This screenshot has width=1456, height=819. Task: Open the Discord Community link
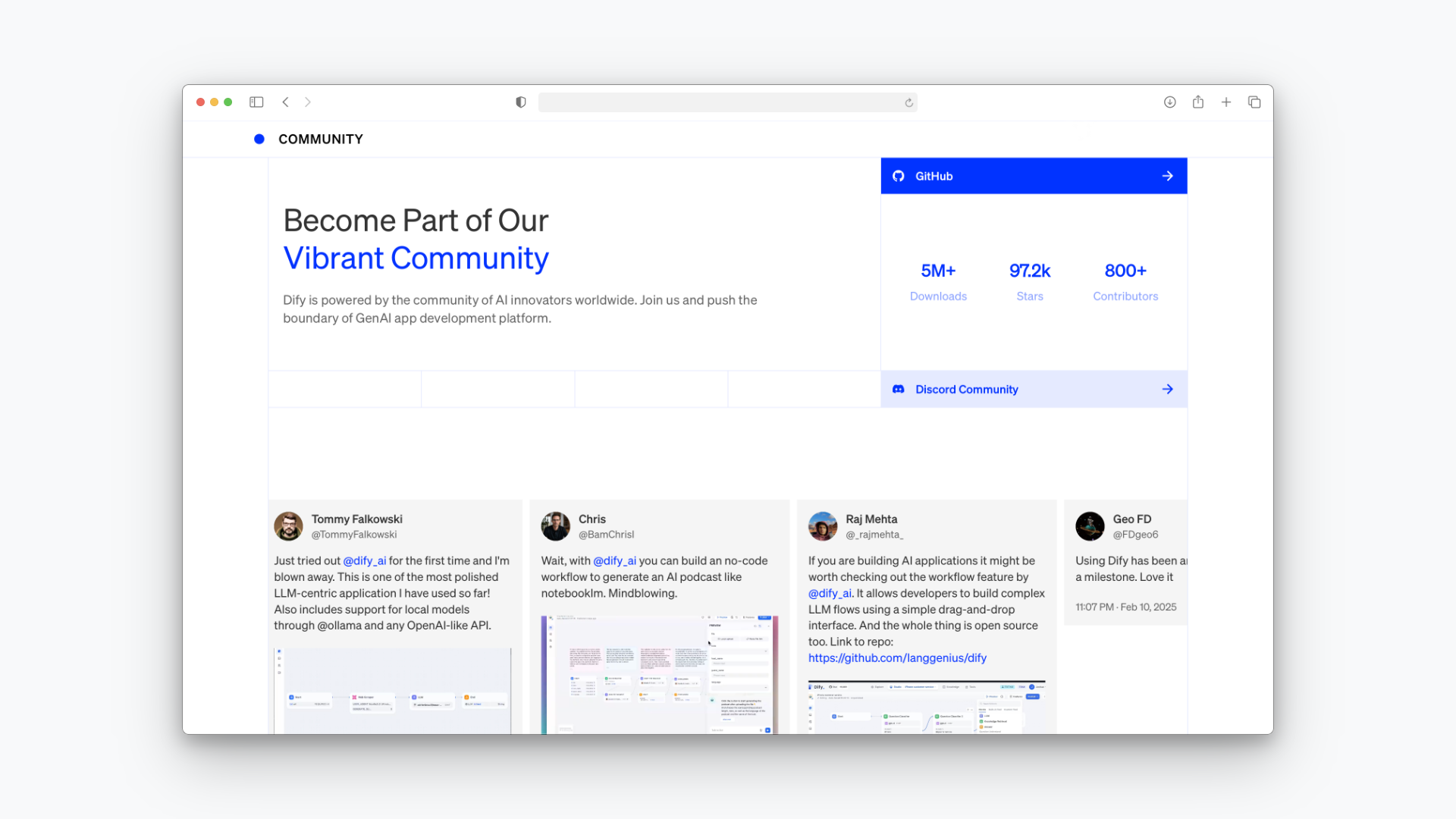tap(1034, 389)
